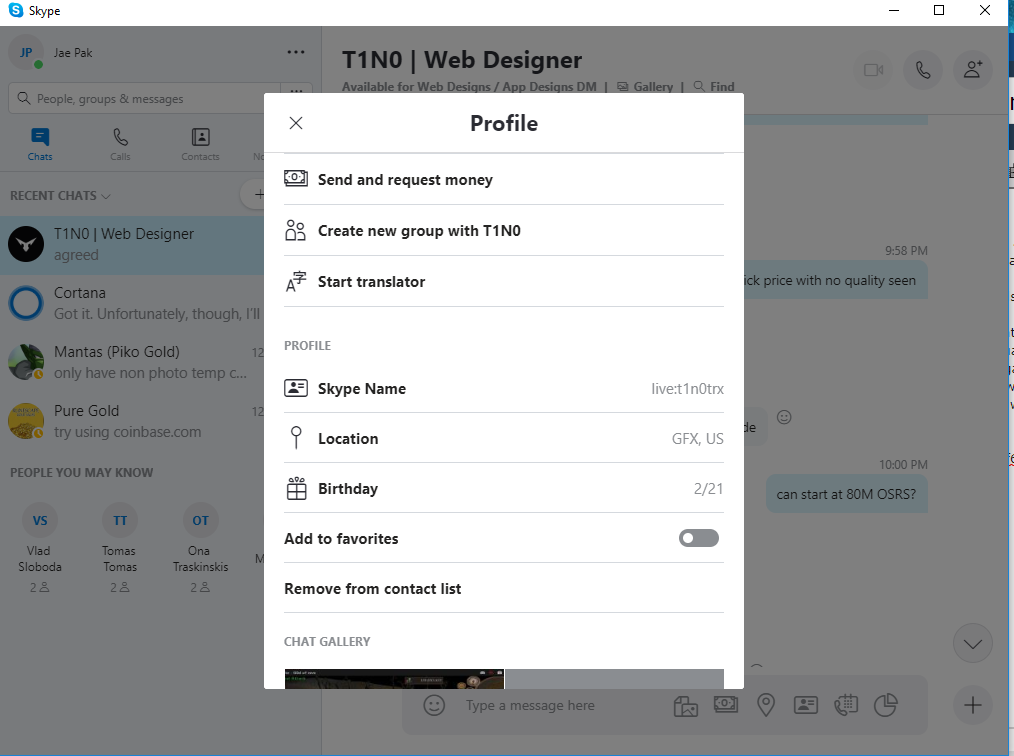Viewport: 1014px width, 756px height.
Task: Click the location pin icon in Profile
Action: (296, 438)
